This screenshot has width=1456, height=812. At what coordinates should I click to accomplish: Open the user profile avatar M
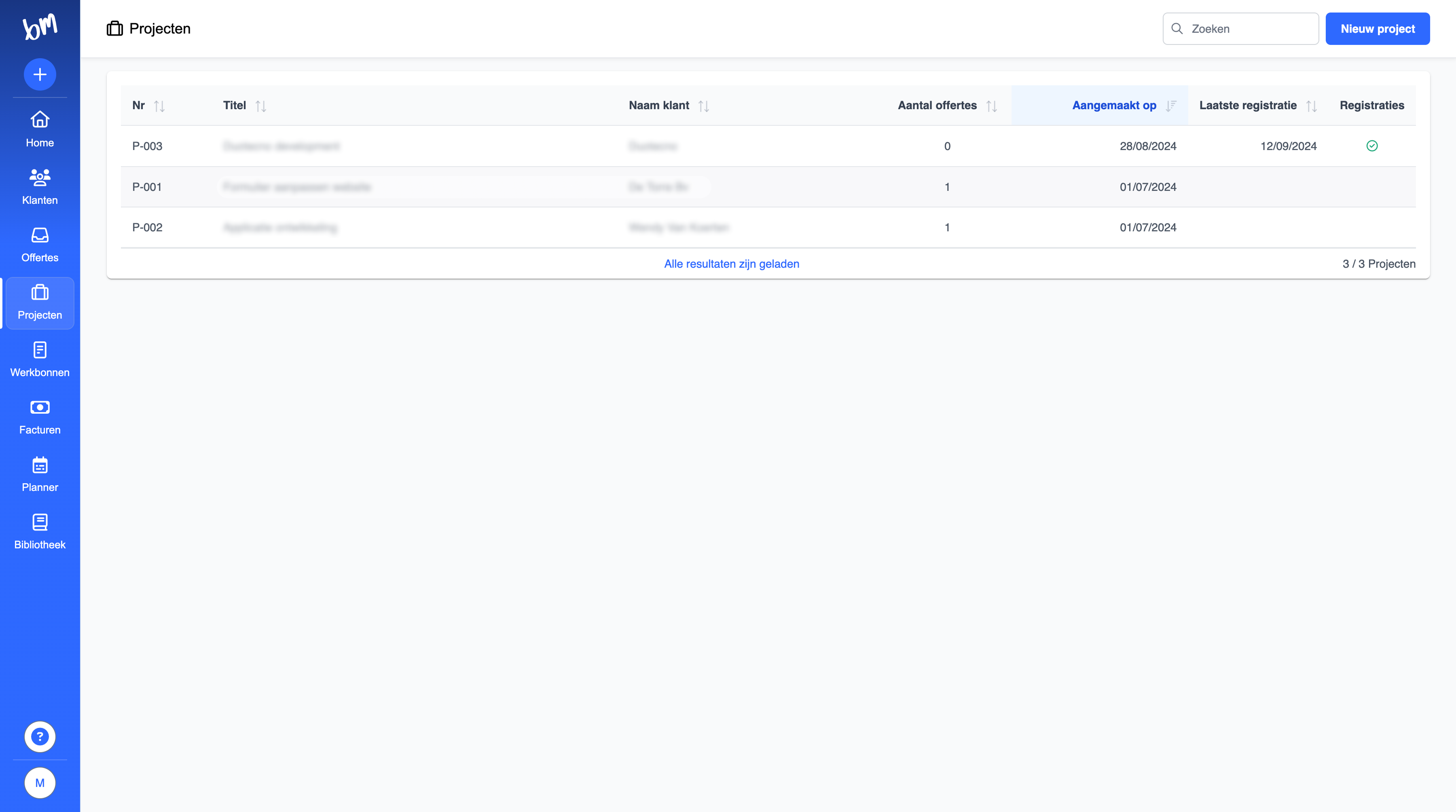[x=40, y=782]
